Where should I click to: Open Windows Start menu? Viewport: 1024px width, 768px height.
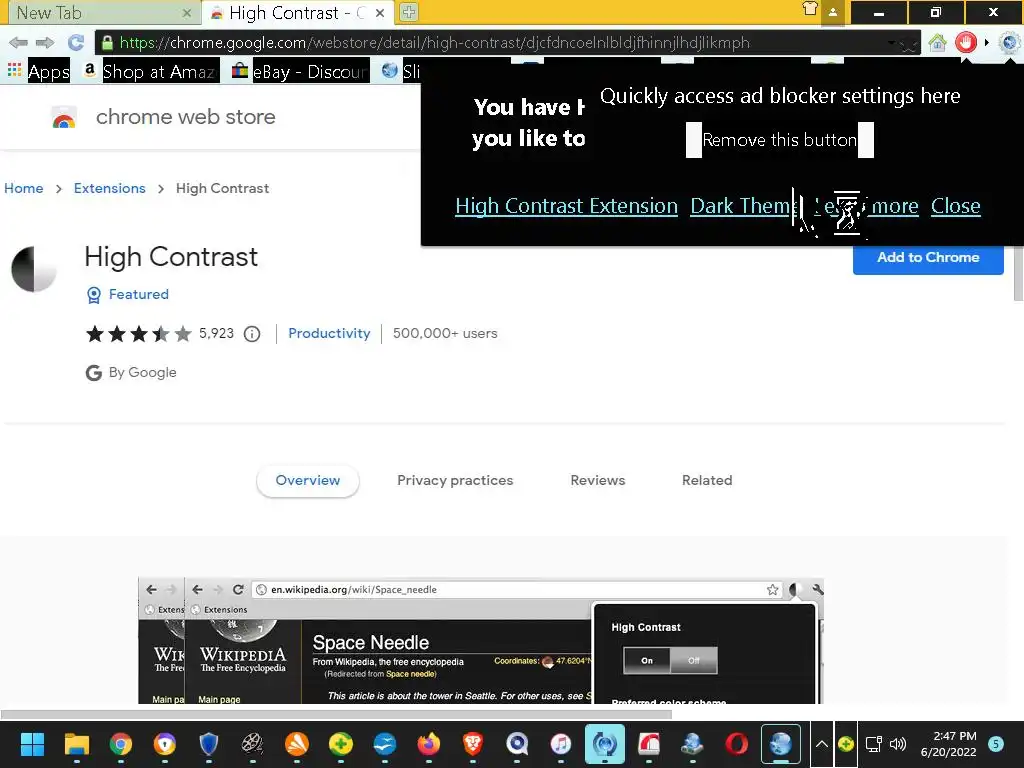point(32,744)
